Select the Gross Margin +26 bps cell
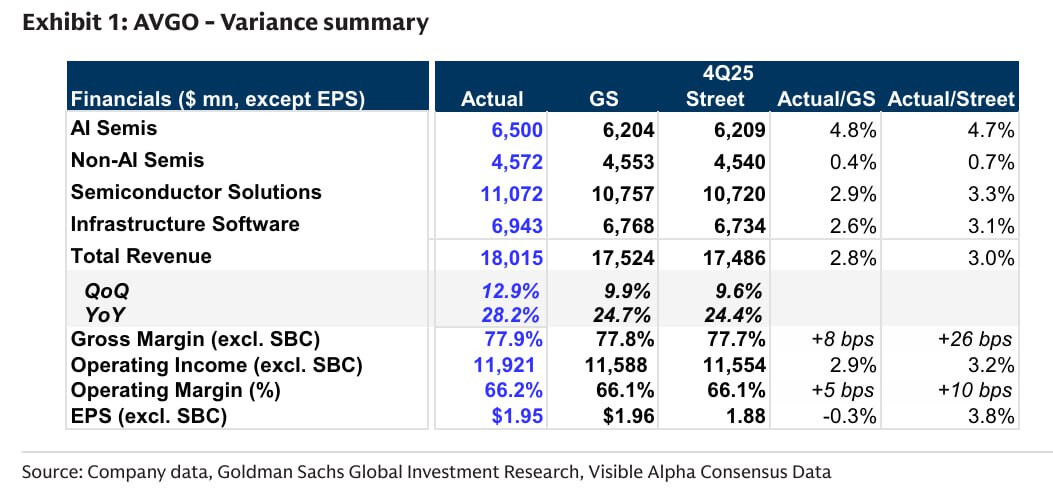The width and height of the screenshot is (1053, 495). tap(978, 341)
